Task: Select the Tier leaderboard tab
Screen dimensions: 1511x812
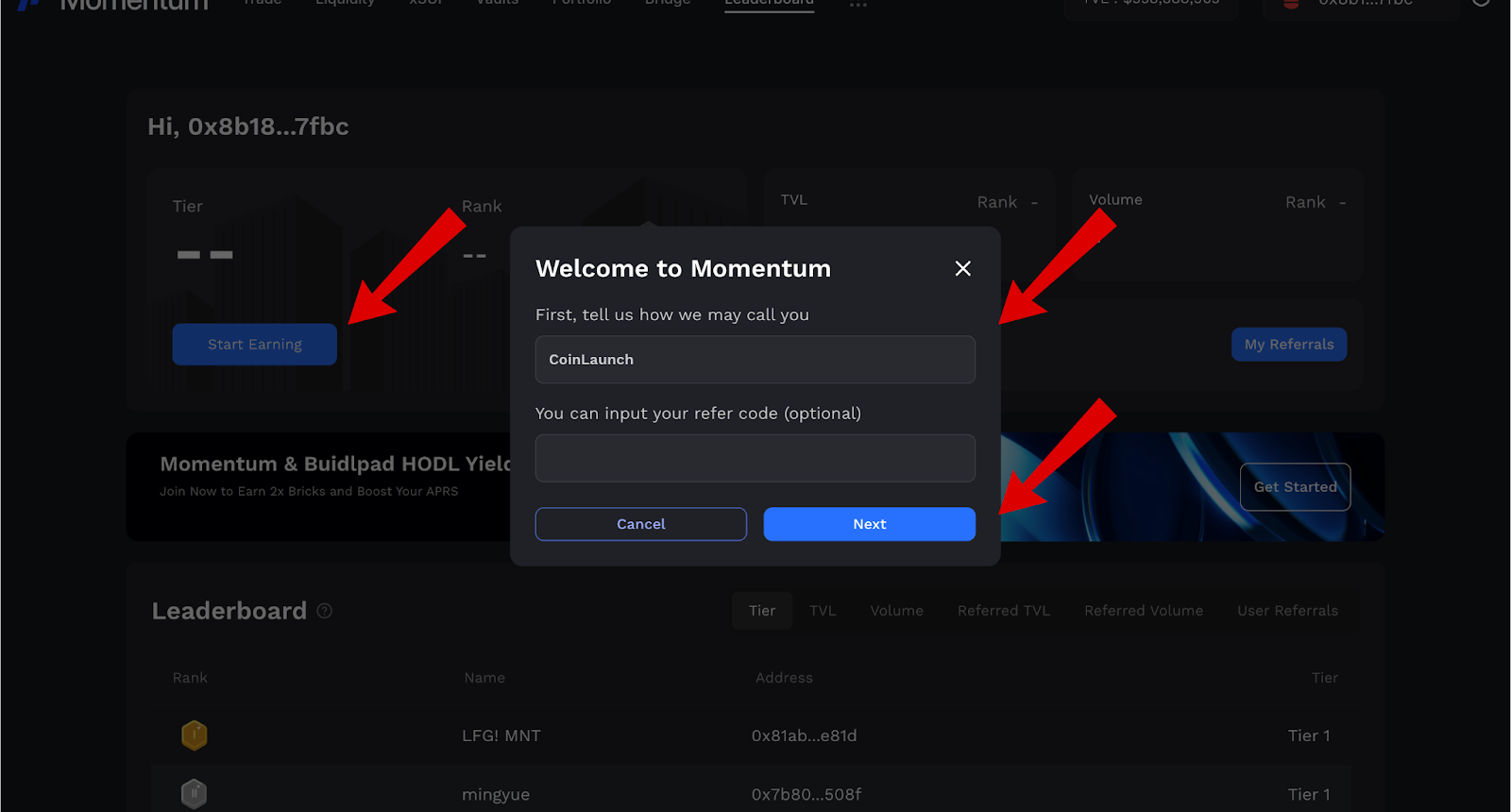Action: click(x=762, y=611)
